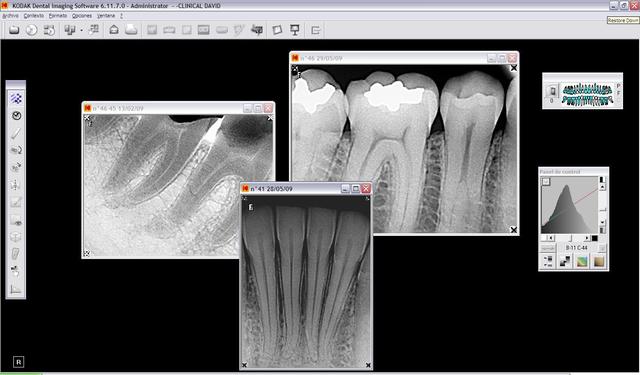640x375 pixels.
Task: Click the exit arrow toolbar icon
Action: pyautogui.click(x=315, y=30)
